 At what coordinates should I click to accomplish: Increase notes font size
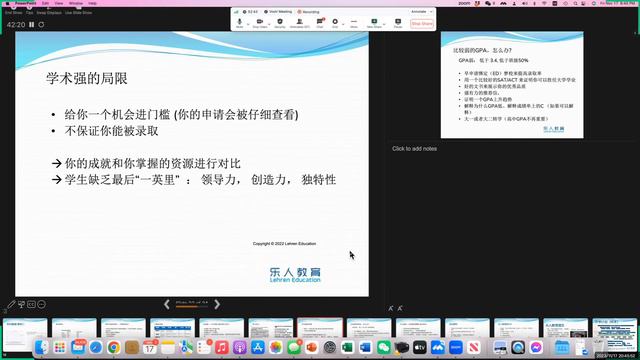(400, 309)
